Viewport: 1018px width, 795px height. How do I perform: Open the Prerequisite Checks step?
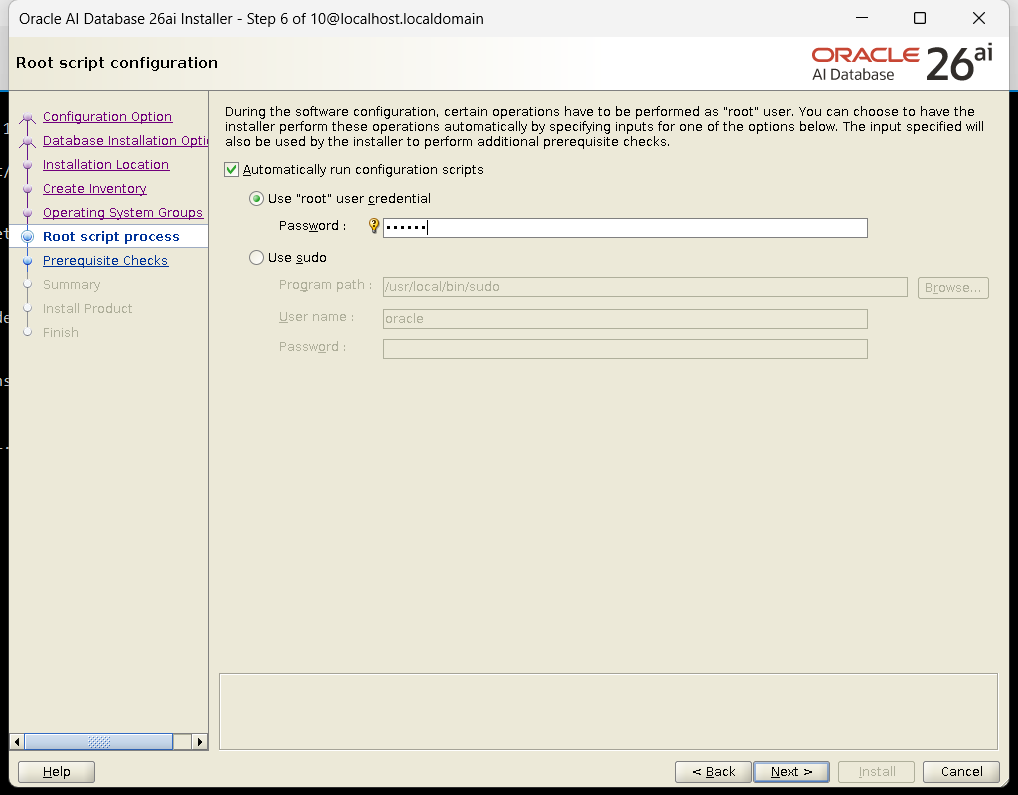point(105,261)
